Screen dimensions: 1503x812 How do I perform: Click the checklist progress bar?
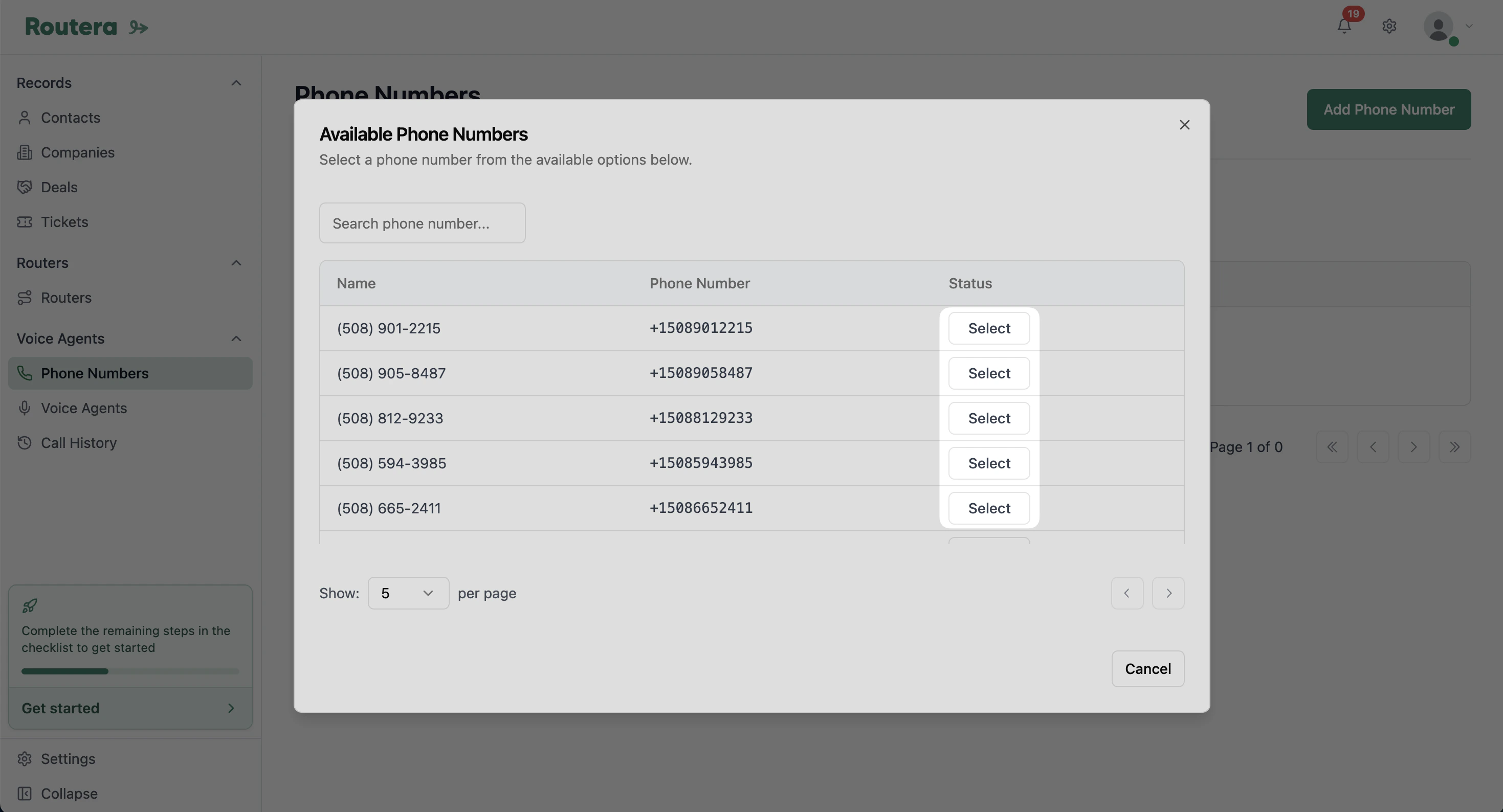(x=130, y=671)
